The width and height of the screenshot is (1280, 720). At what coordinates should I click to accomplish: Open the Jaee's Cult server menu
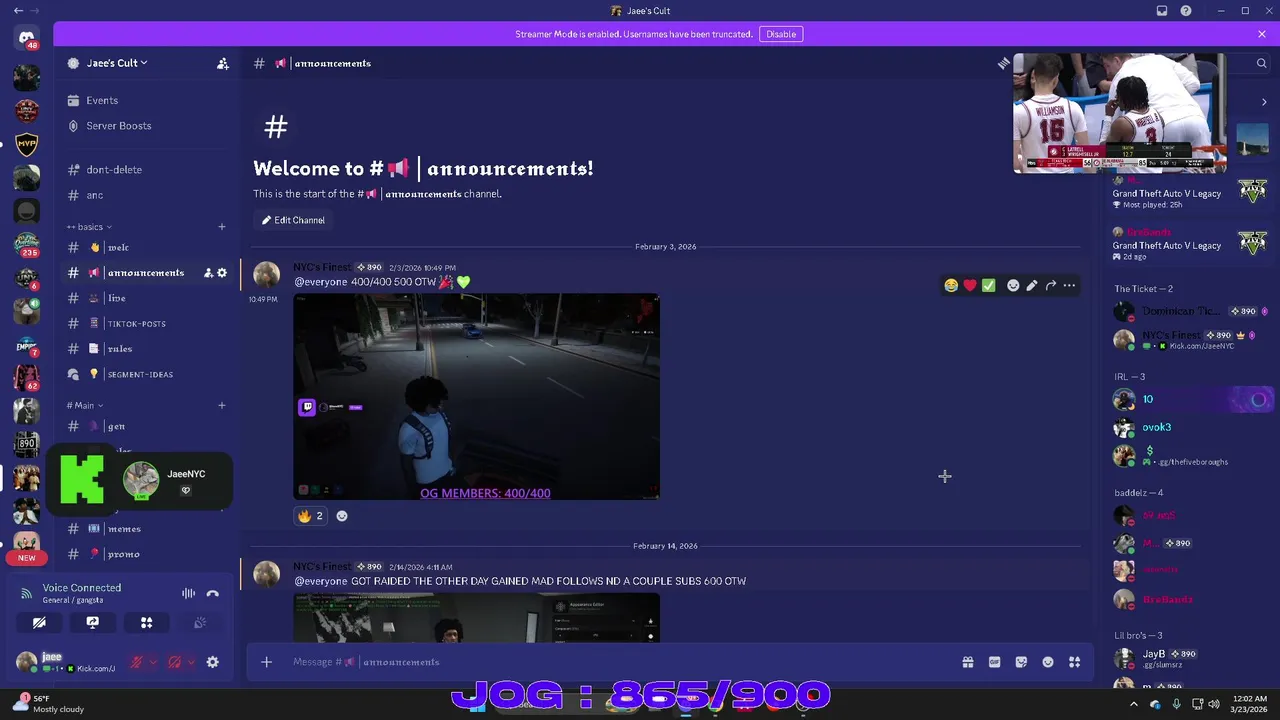[x=117, y=63]
